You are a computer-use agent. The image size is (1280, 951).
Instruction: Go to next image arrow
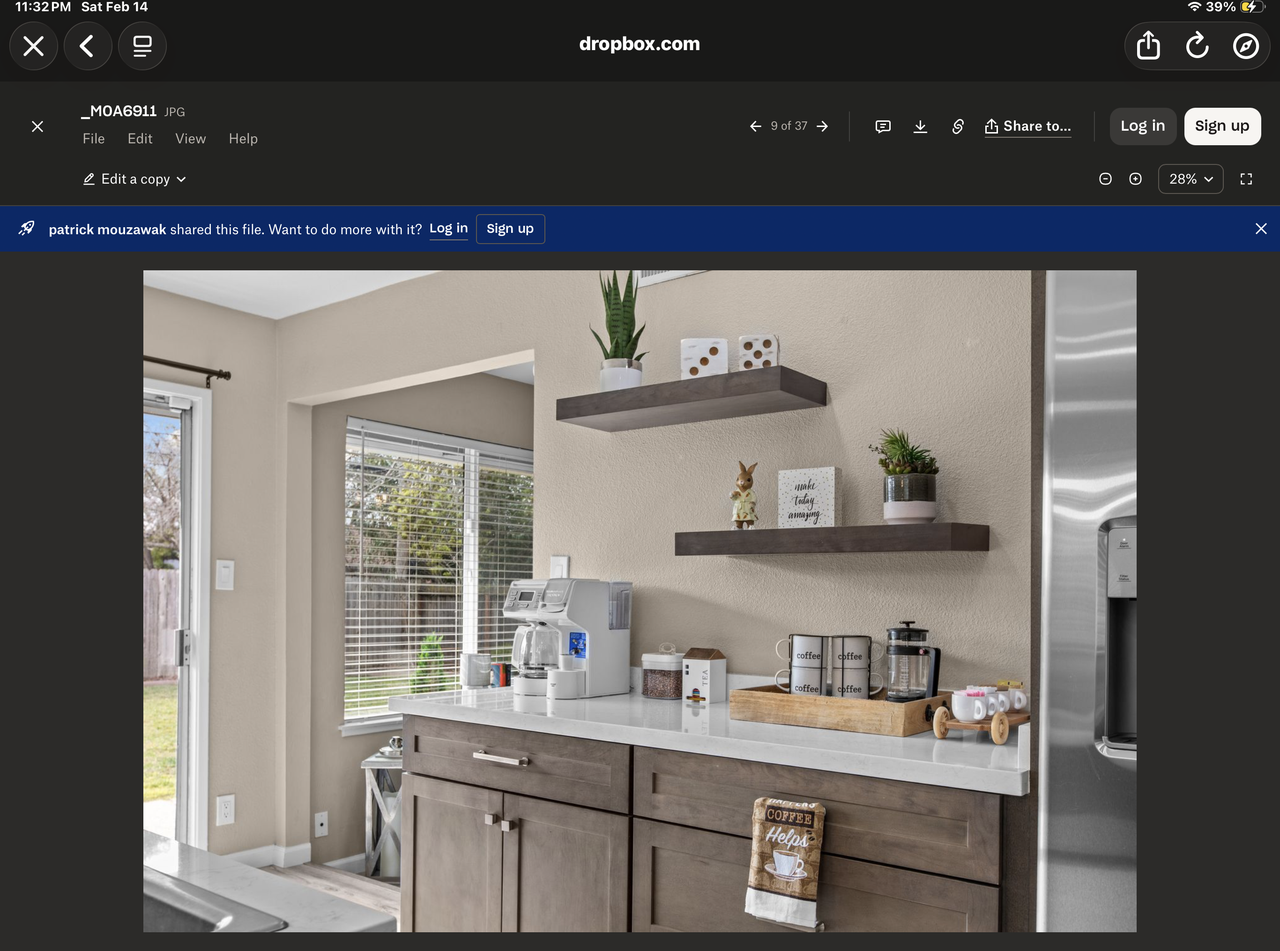pos(822,126)
